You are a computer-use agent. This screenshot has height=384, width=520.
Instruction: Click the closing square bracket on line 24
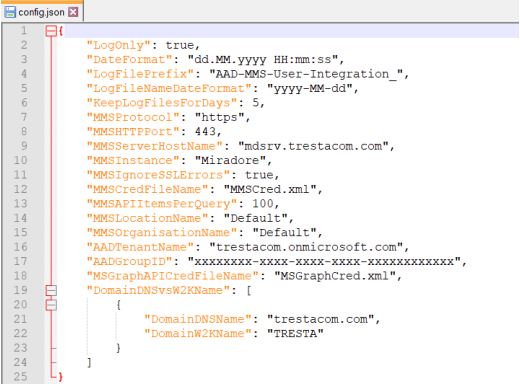click(x=89, y=362)
